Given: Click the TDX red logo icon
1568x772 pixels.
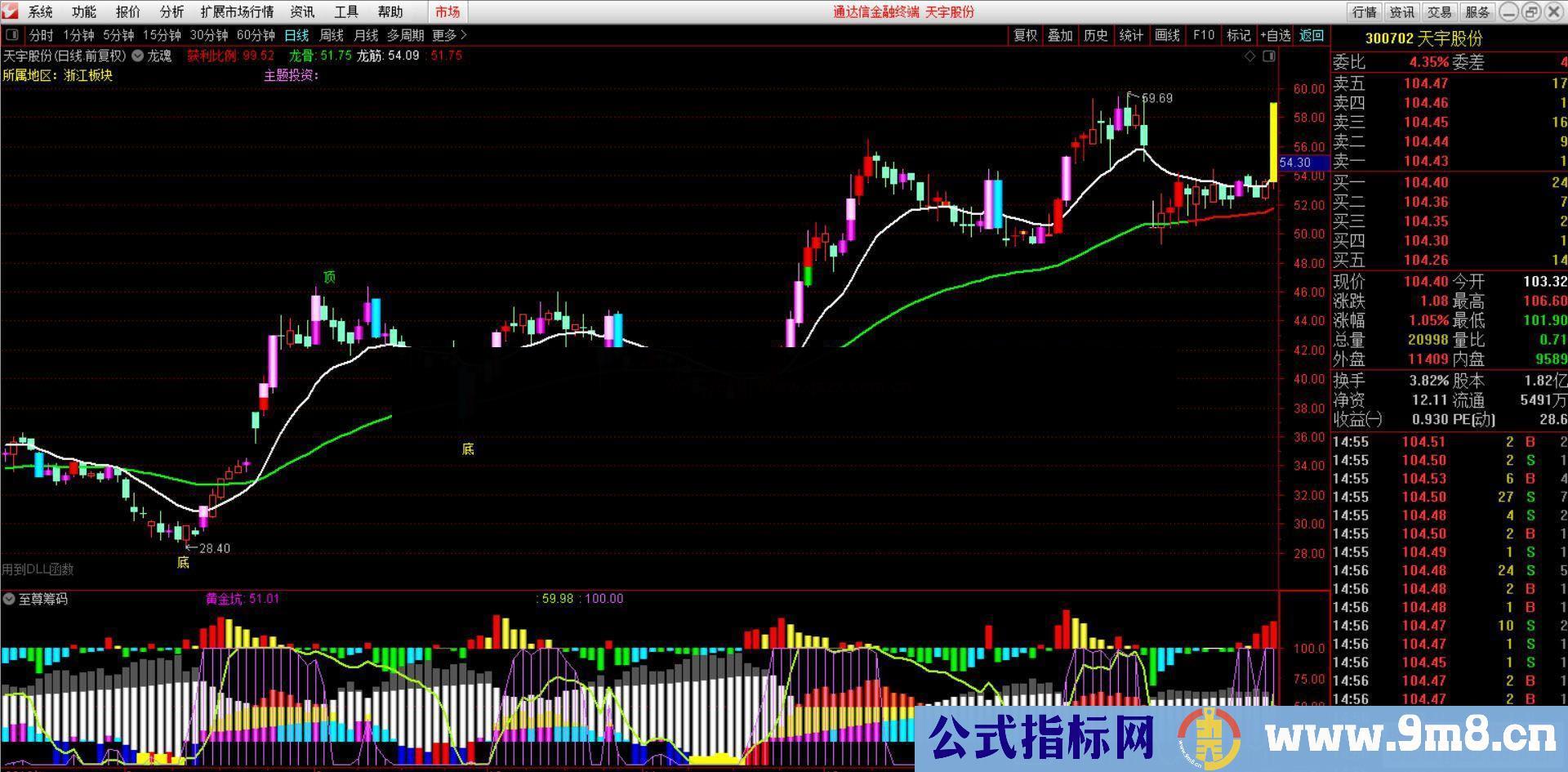Looking at the screenshot, I should coord(11,11).
